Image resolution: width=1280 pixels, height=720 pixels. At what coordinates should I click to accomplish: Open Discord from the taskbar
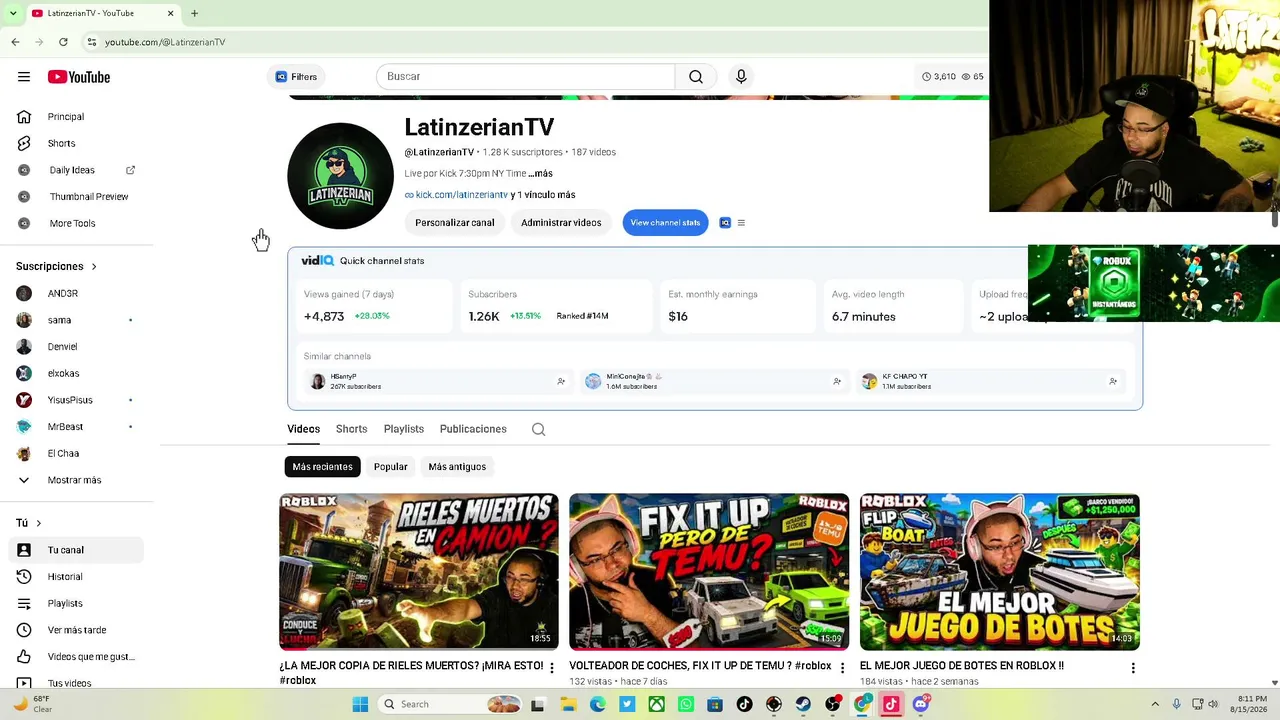point(921,704)
